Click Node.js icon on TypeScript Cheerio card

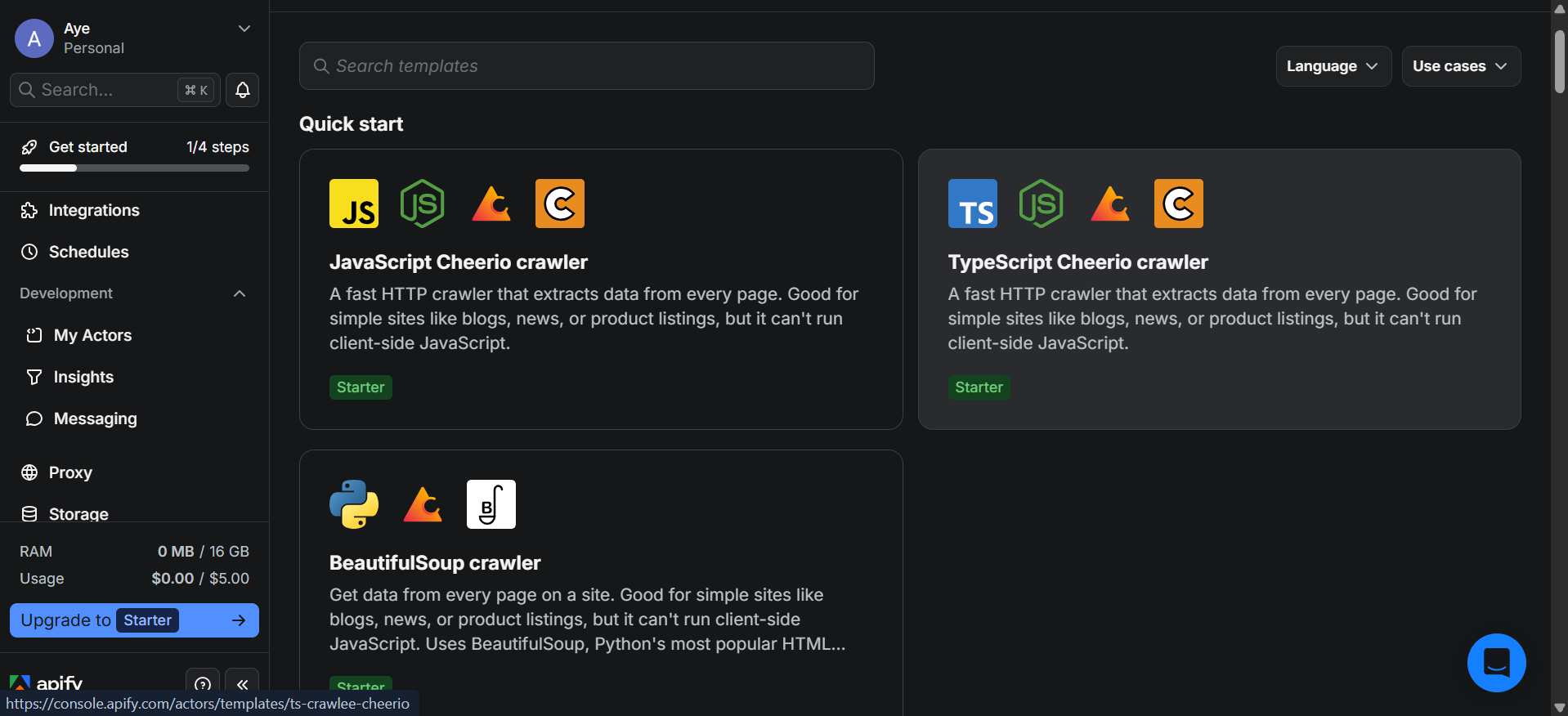click(x=1042, y=204)
